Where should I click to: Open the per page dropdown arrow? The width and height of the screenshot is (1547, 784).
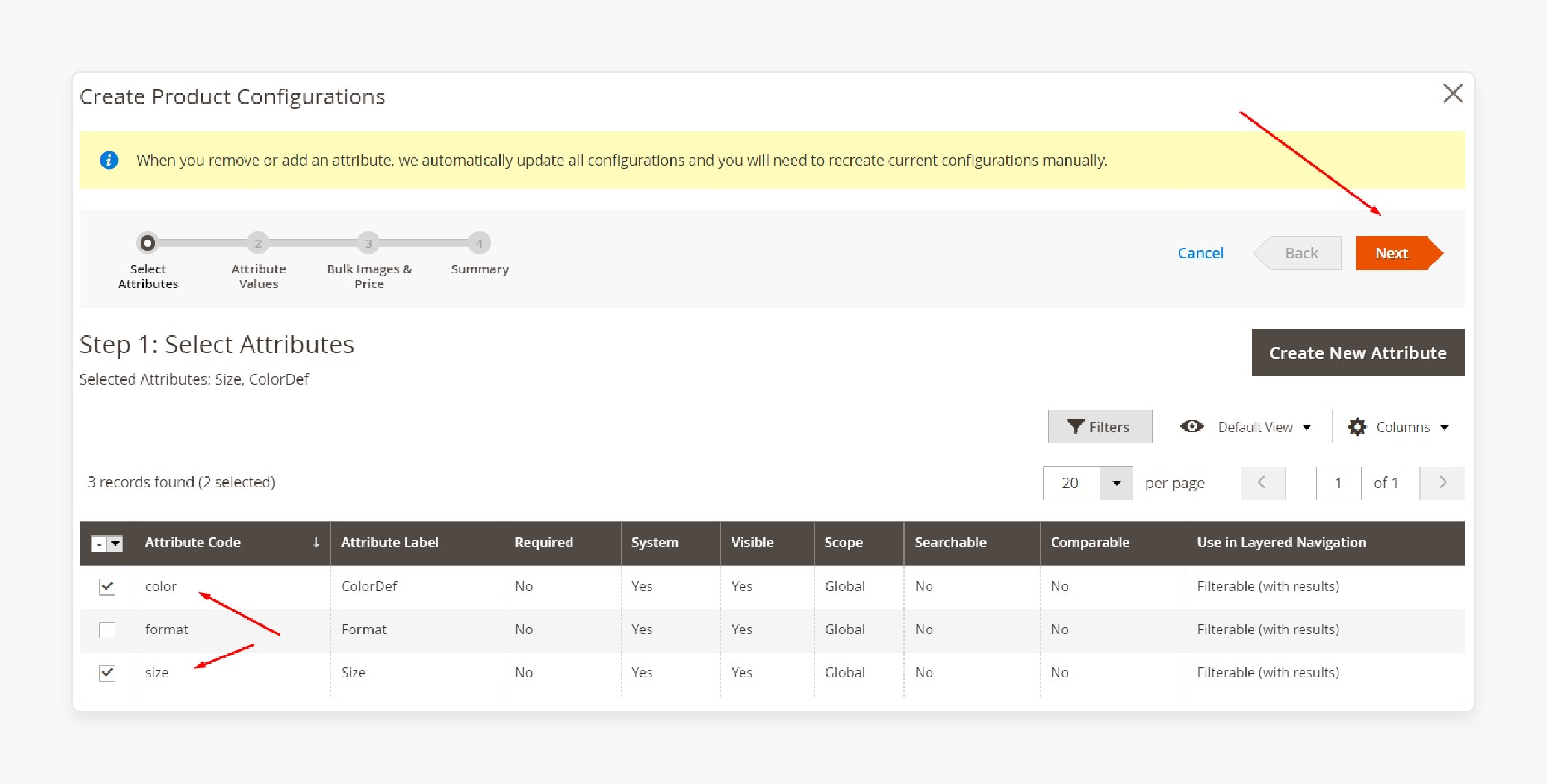pos(1116,483)
